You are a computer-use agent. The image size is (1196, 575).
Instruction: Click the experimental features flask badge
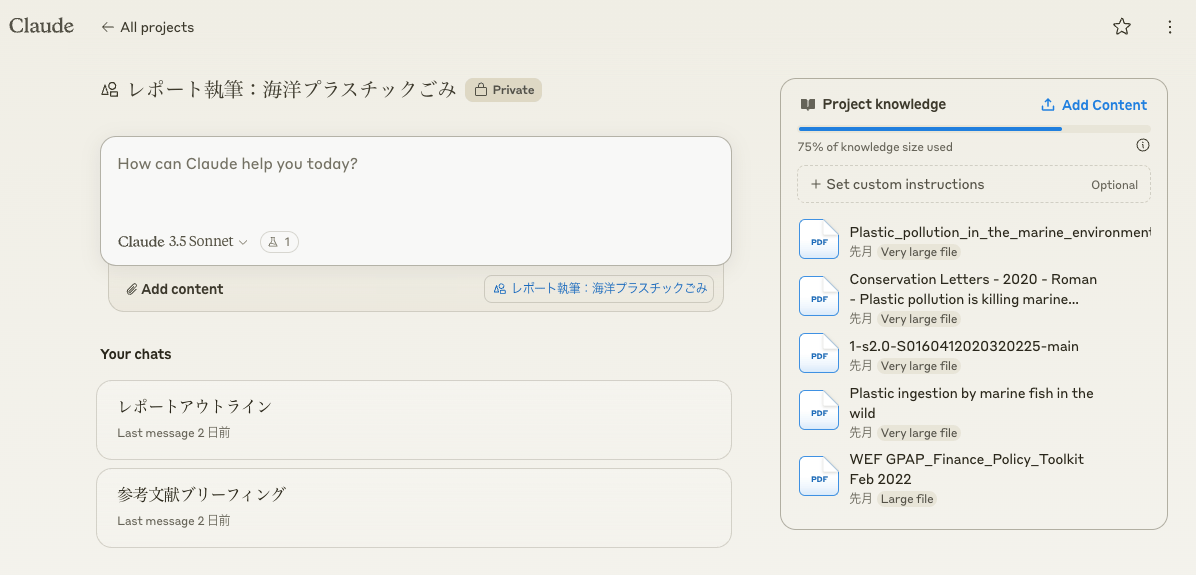[x=279, y=241]
